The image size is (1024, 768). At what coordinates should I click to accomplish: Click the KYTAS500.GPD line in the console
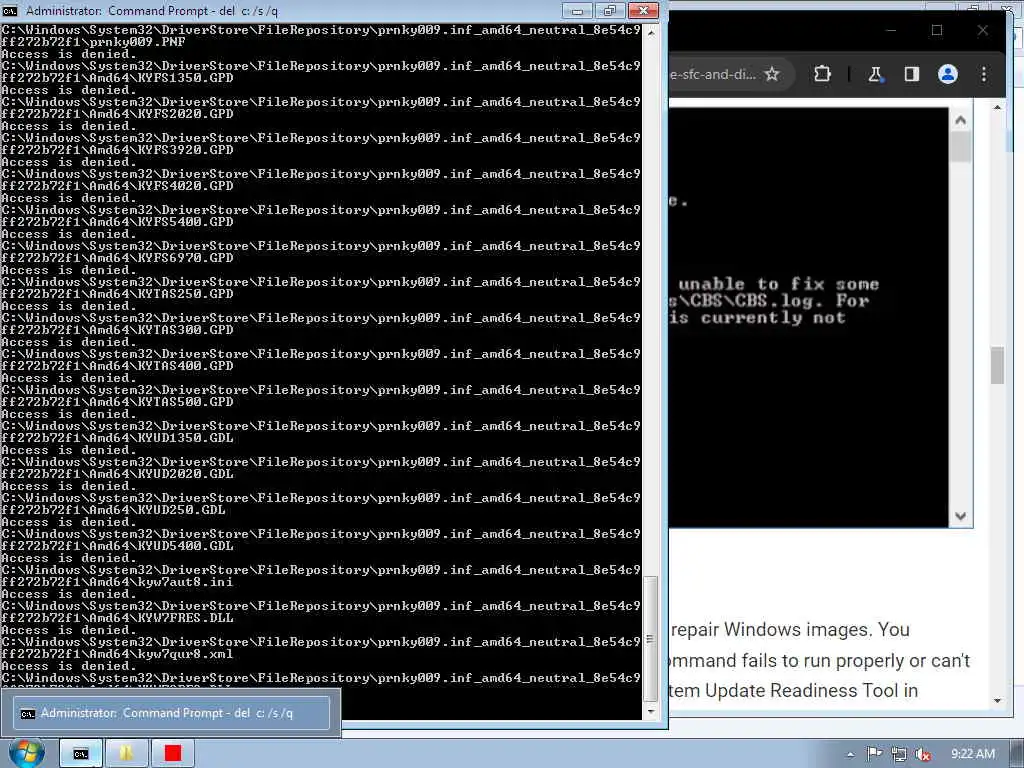[x=118, y=402]
